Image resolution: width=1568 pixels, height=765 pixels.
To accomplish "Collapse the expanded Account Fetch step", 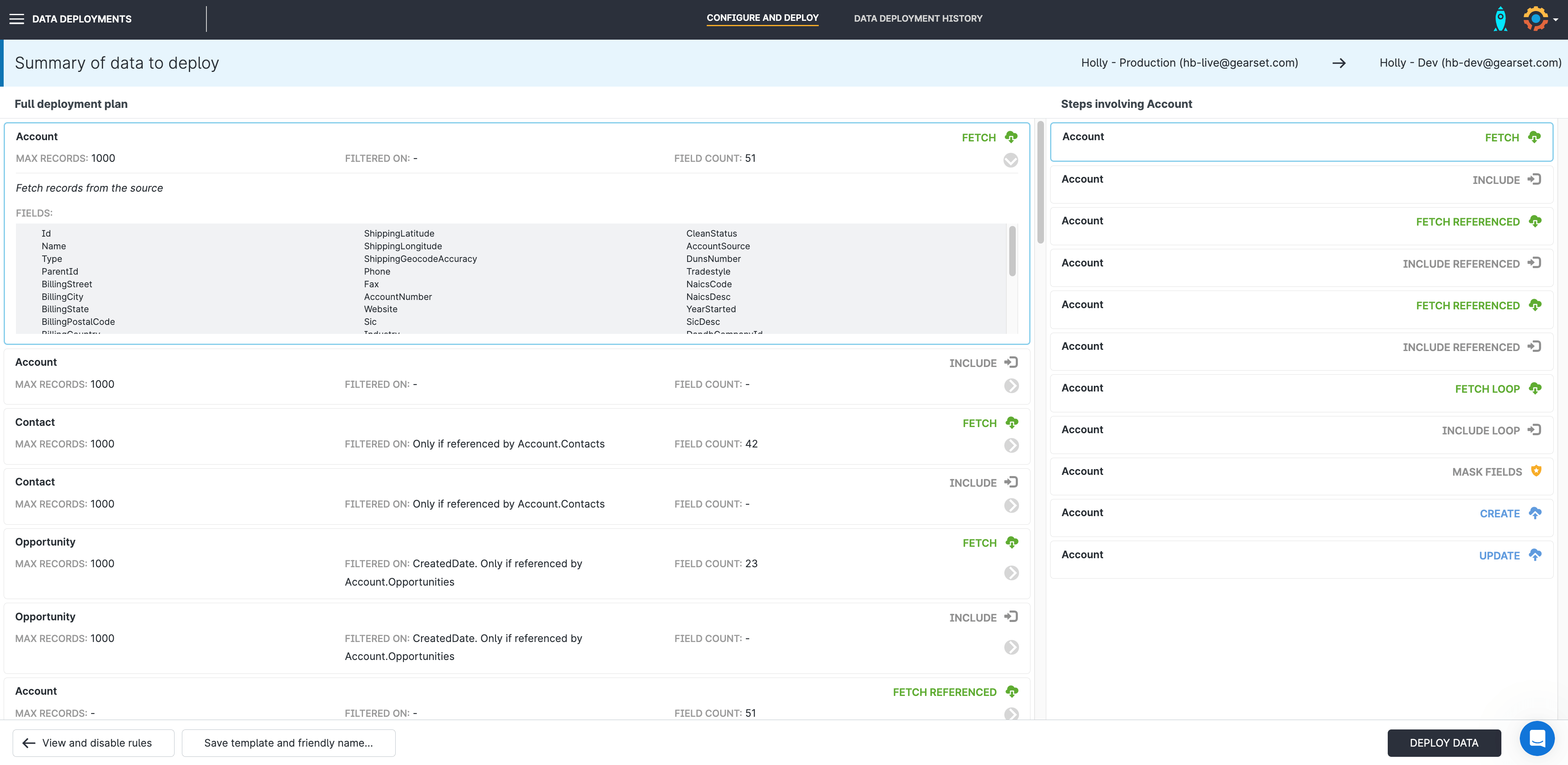I will (1010, 160).
